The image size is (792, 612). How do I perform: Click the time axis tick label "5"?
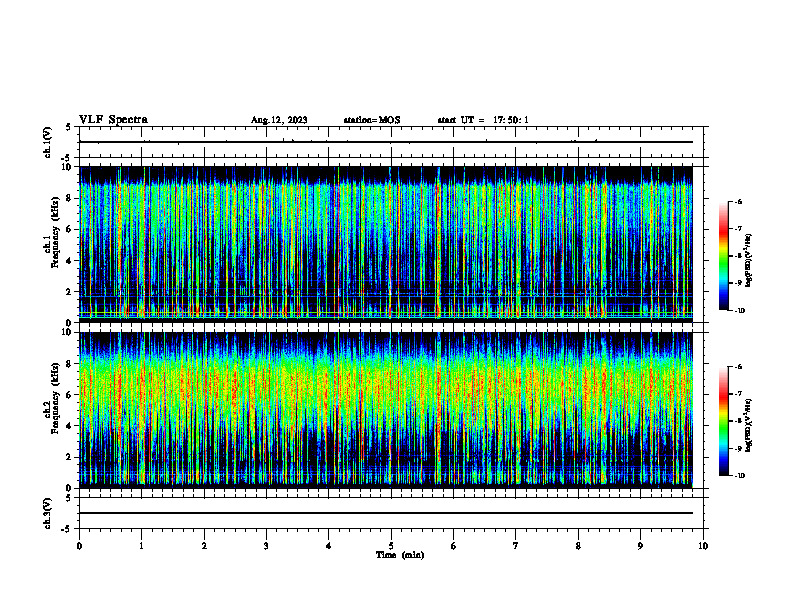391,546
